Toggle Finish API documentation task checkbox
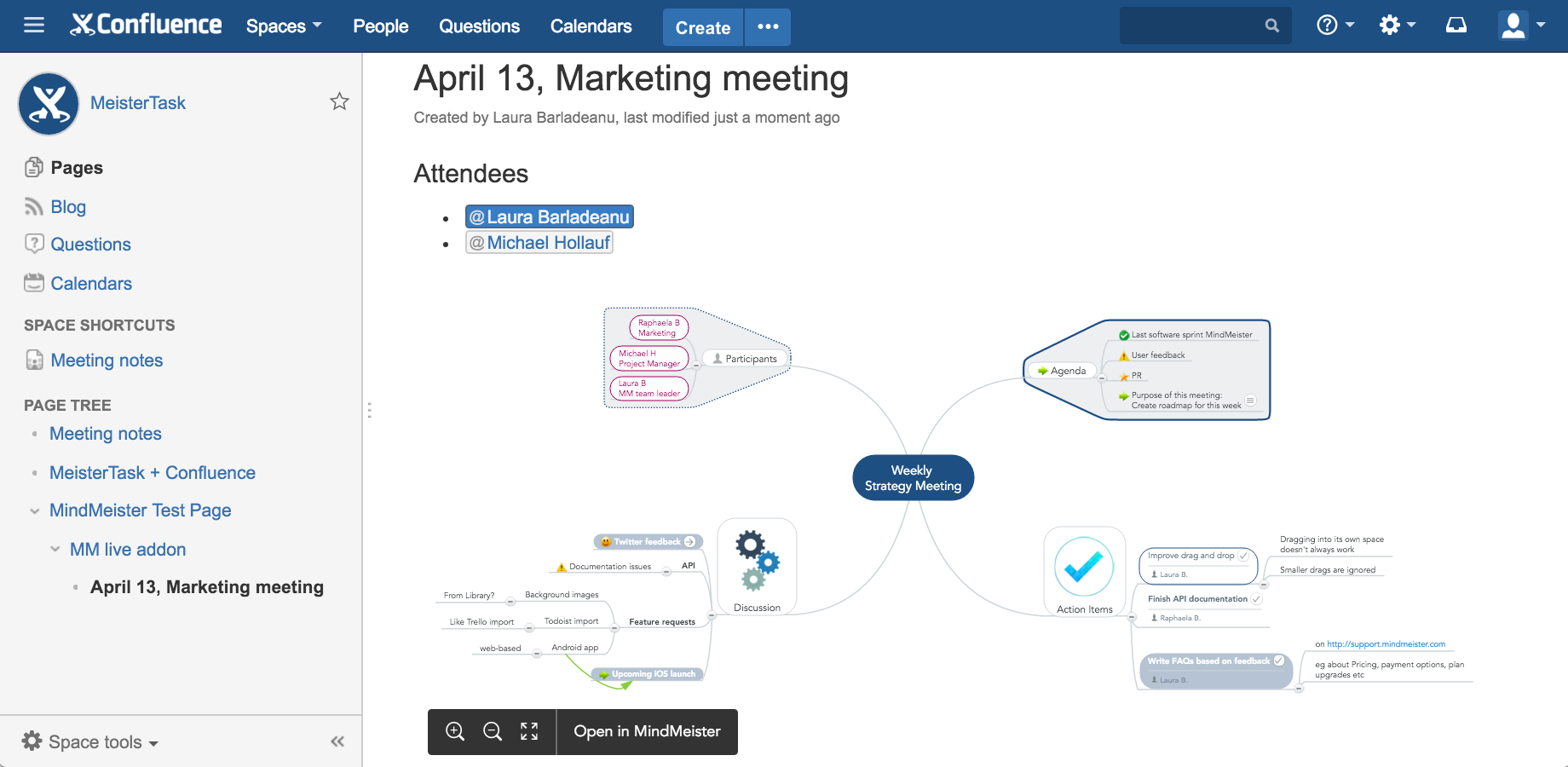The image size is (1568, 767). (x=1256, y=599)
